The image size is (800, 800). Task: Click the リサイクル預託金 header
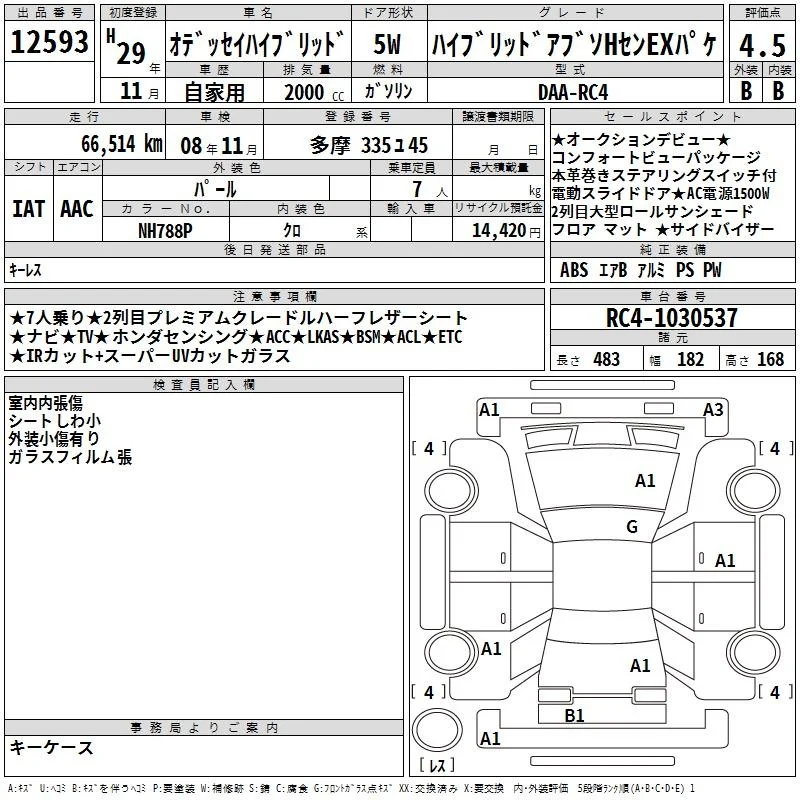pyautogui.click(x=498, y=208)
